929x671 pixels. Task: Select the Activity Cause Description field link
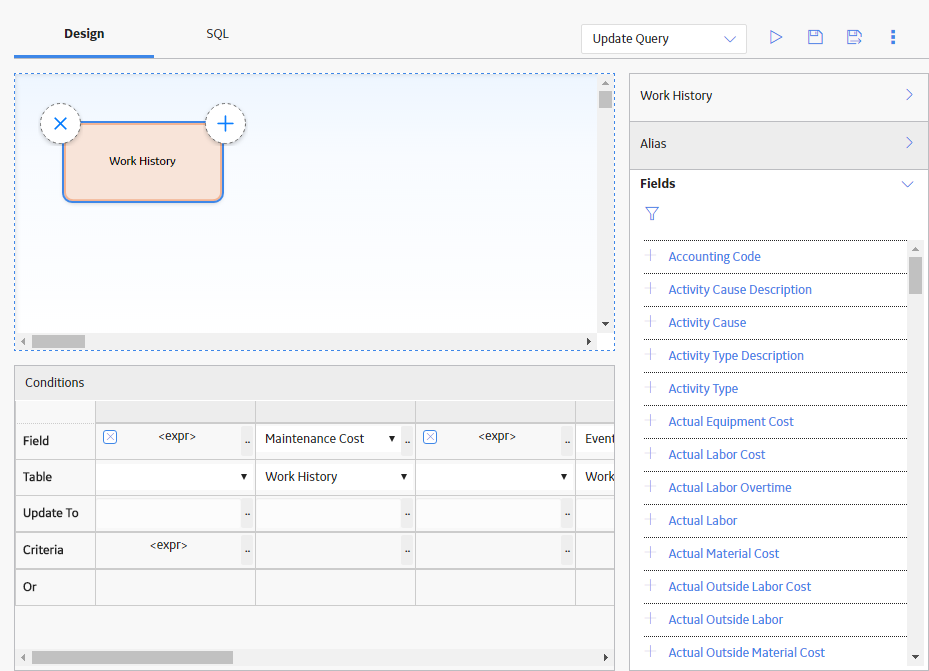[x=740, y=290]
